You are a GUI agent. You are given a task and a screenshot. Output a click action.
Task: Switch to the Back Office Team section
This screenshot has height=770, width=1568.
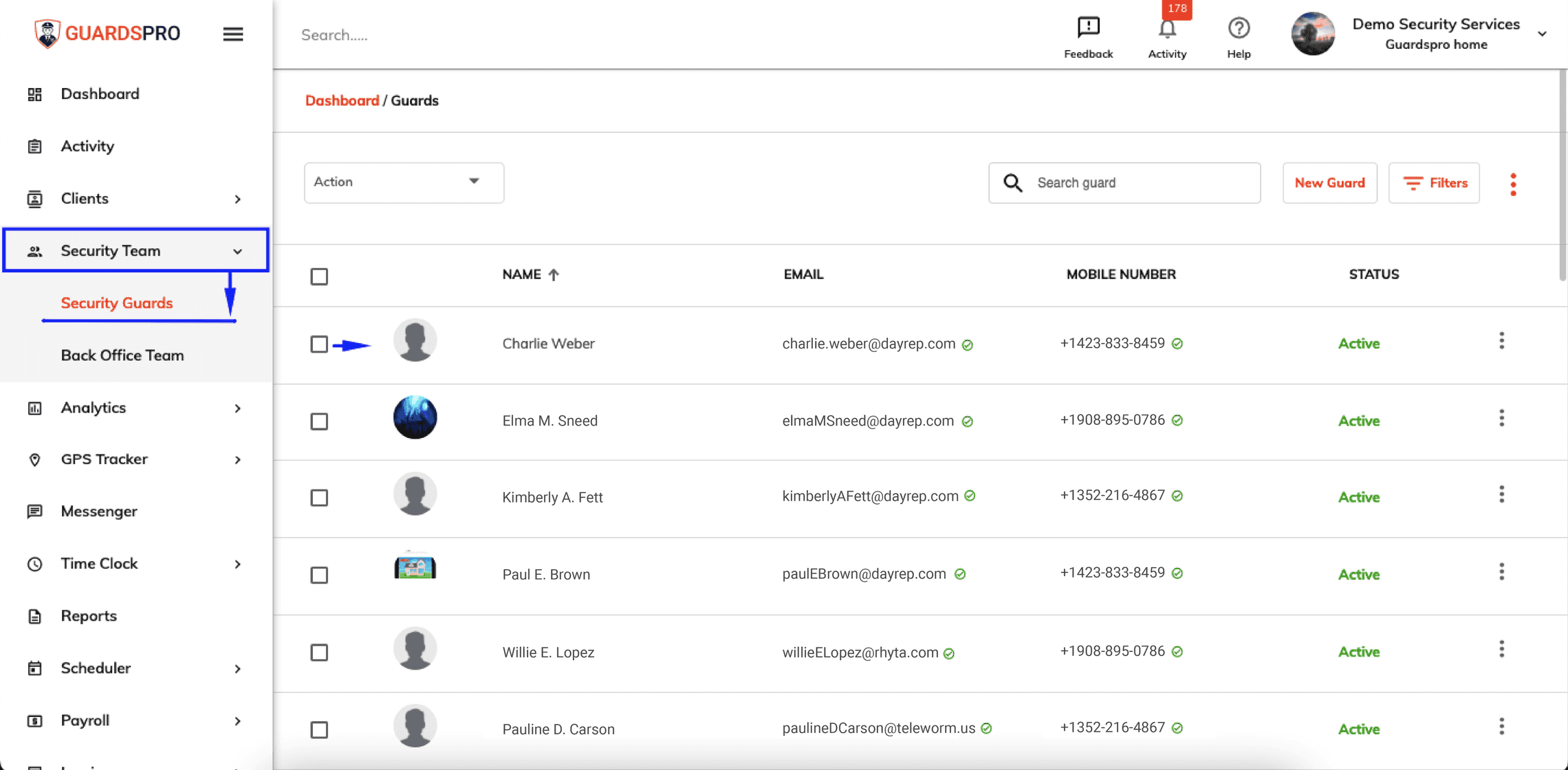pos(122,355)
